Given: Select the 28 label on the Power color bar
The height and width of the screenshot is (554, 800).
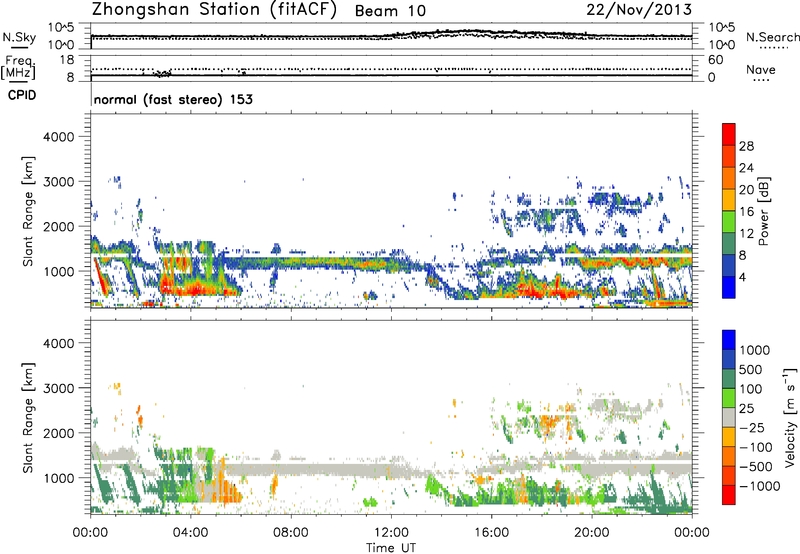Looking at the screenshot, I should [x=746, y=146].
